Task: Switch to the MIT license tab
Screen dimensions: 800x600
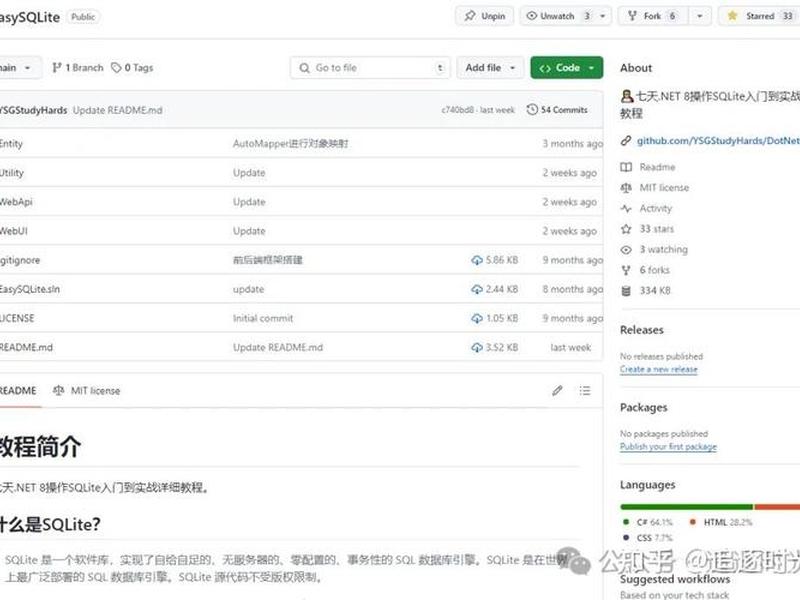Action: (87, 390)
